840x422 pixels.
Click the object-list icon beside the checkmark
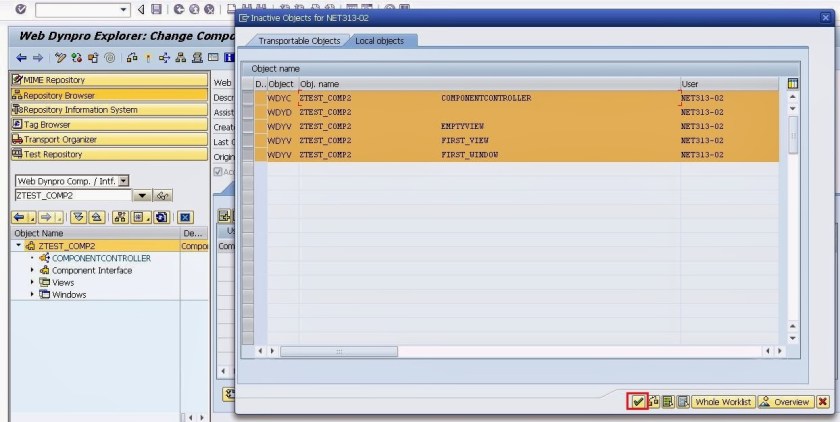[x=653, y=402]
